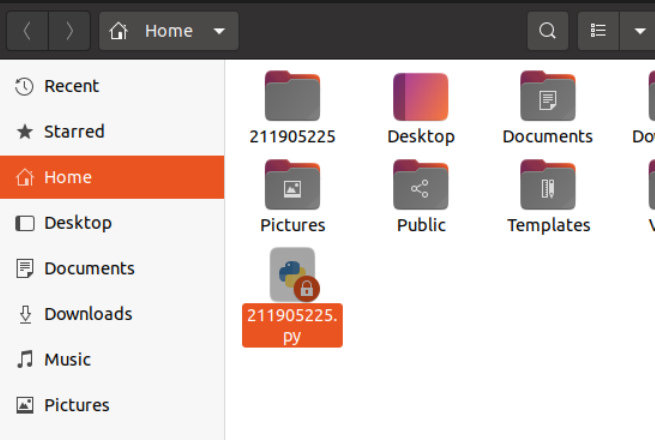Viewport: 655px width, 440px height.
Task: Click the forward navigation arrow
Action: [x=69, y=31]
